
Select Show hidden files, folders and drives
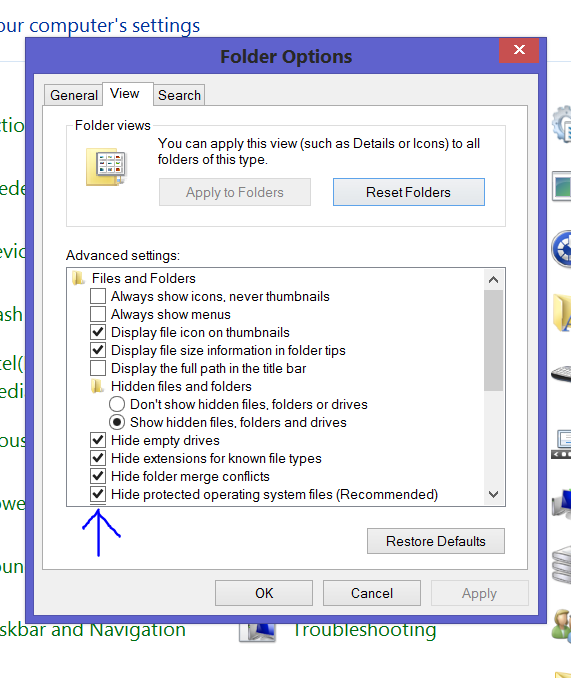(117, 422)
